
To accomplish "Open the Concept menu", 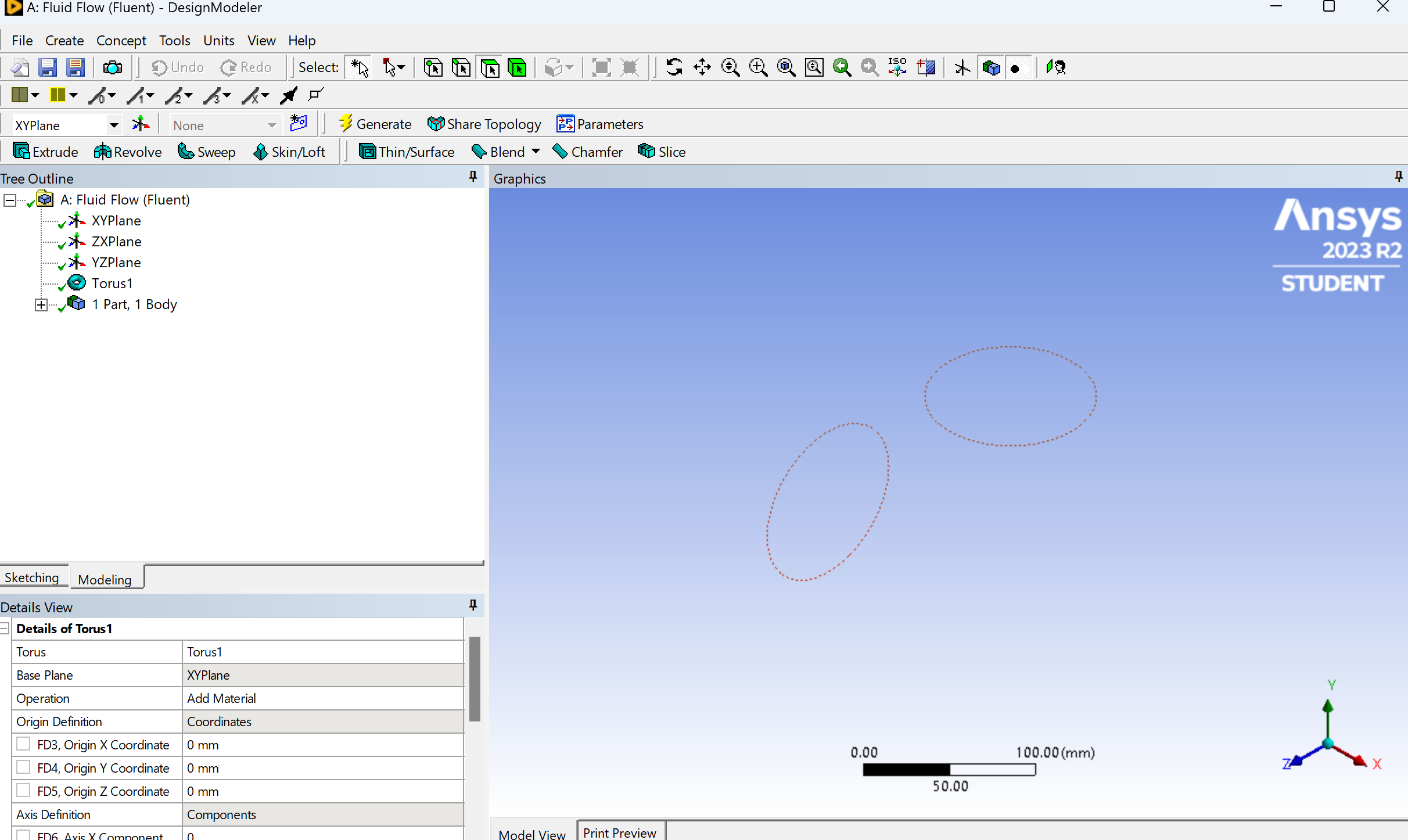I will coord(121,40).
